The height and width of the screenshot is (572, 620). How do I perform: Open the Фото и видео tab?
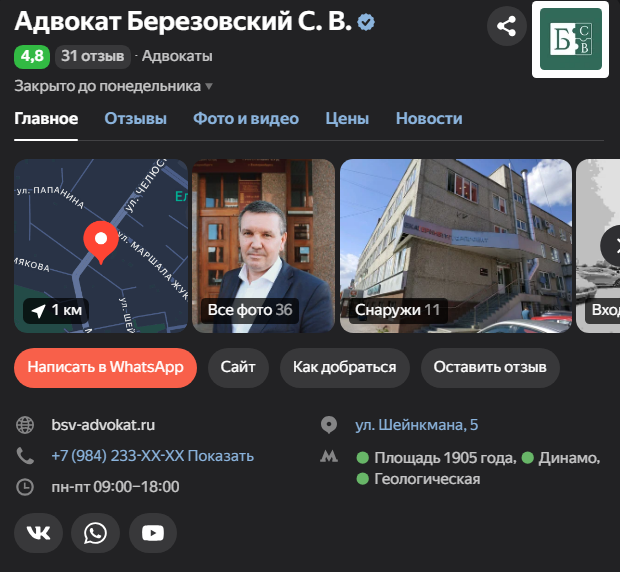[246, 119]
